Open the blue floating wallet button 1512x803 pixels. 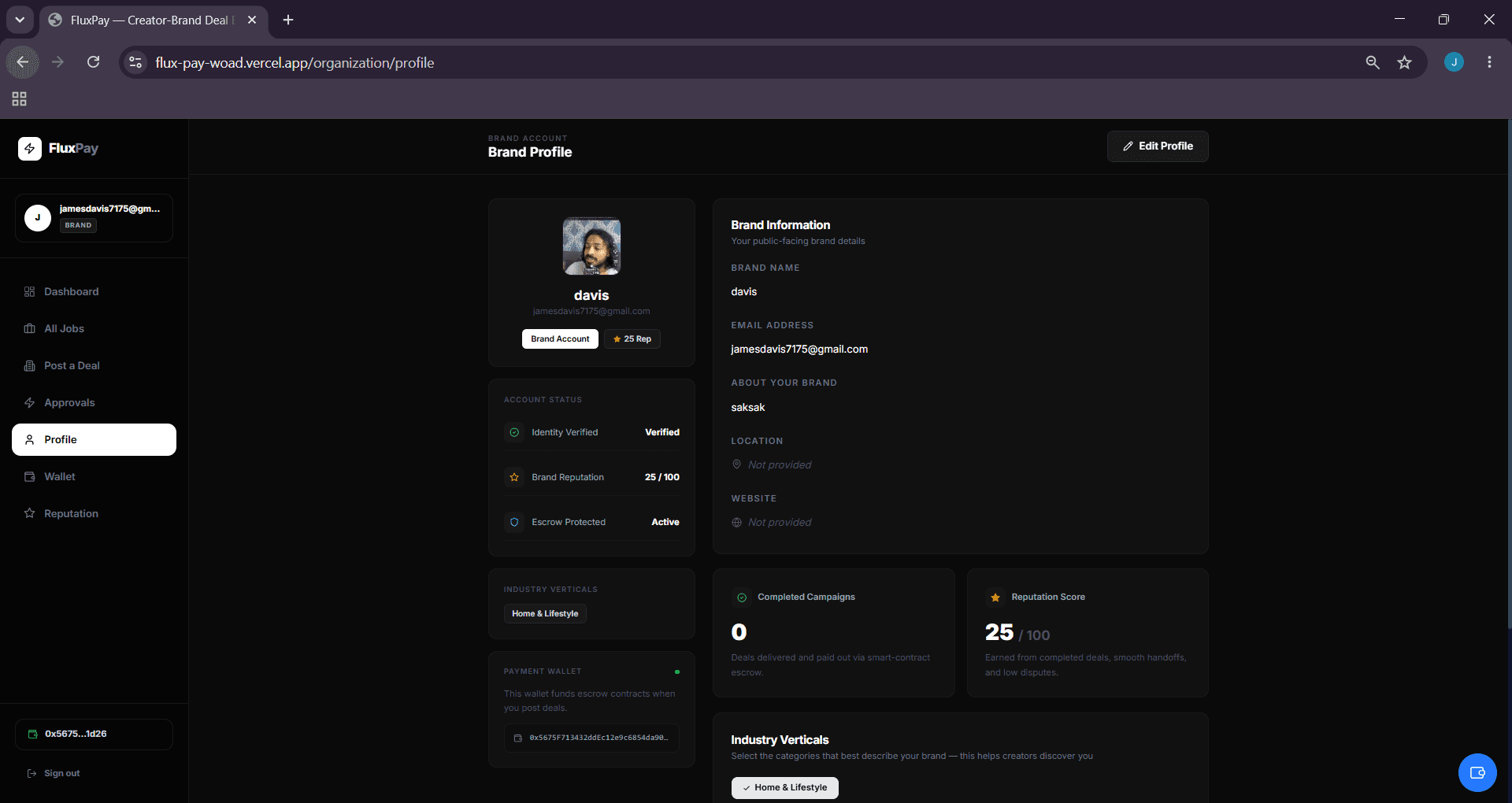coord(1477,772)
